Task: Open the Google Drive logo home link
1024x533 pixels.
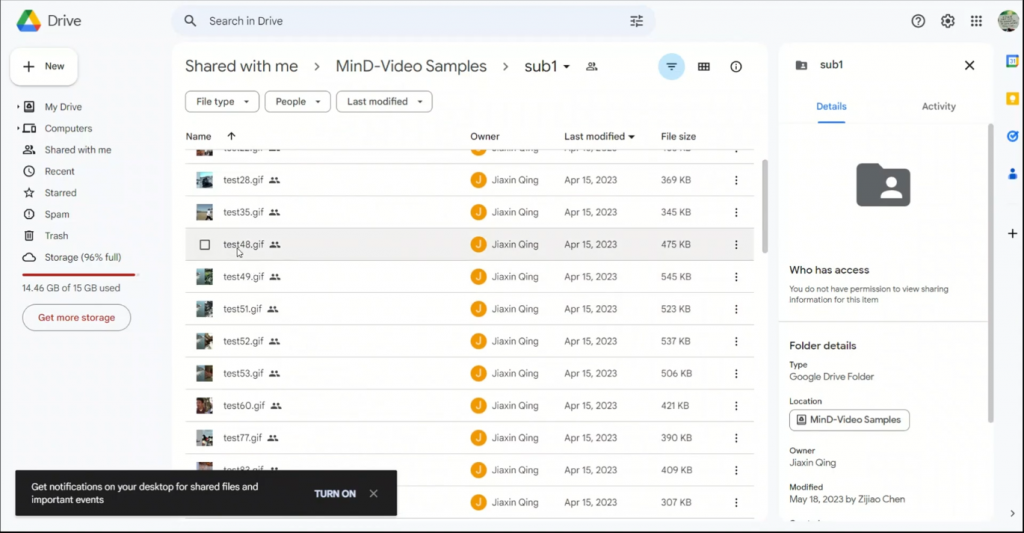Action: 49,21
